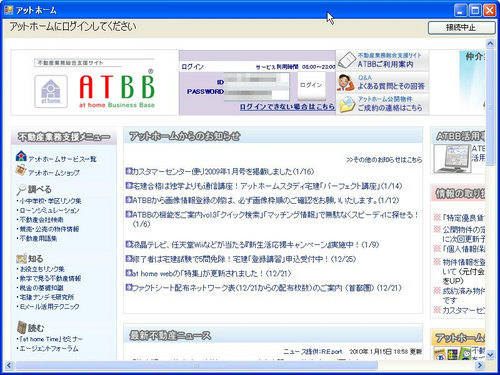Click the ログイン button
The height and width of the screenshot is (375, 500).
coord(311,85)
